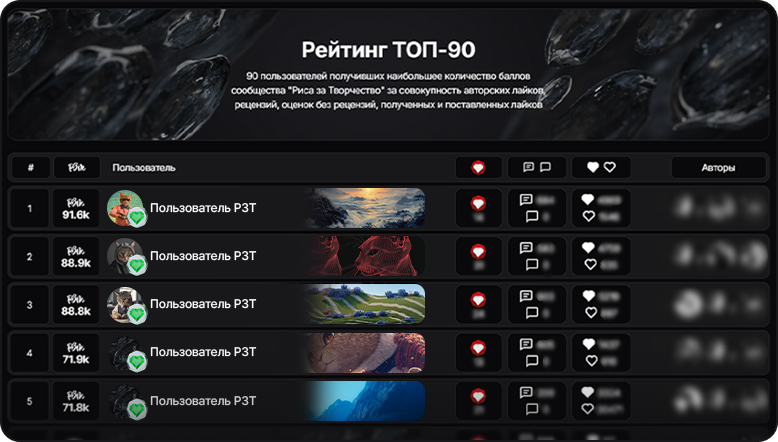Click the red heart column header icon
Viewport: 778px width, 442px height.
478,168
